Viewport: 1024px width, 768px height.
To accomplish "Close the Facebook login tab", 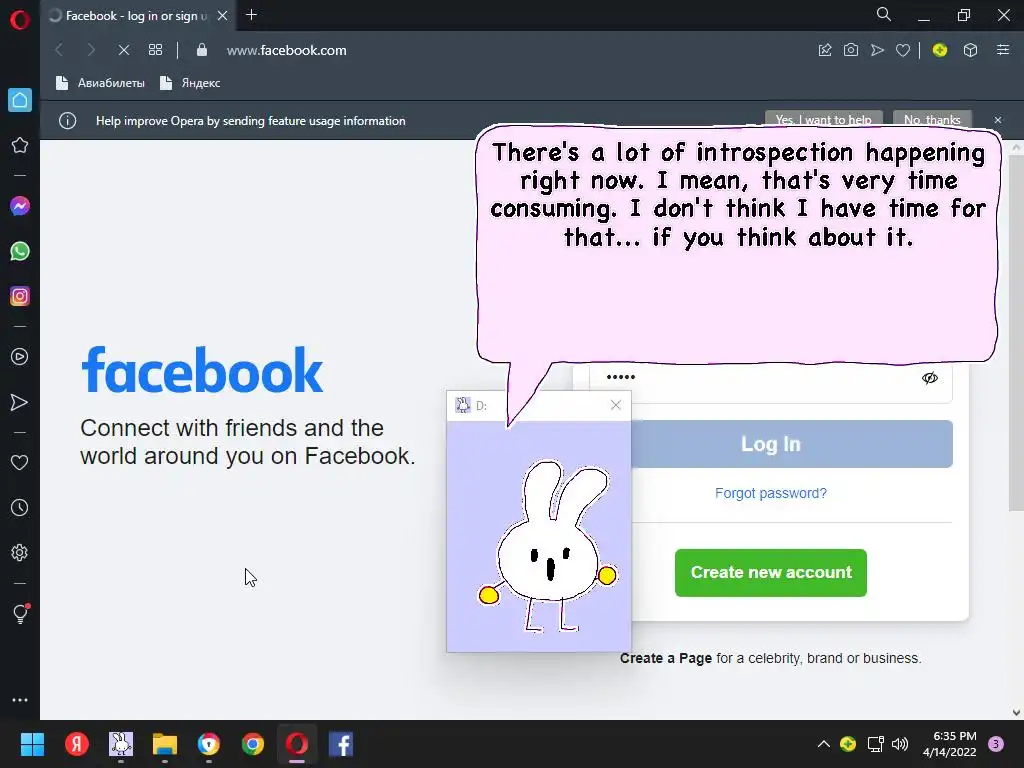I will coord(223,16).
